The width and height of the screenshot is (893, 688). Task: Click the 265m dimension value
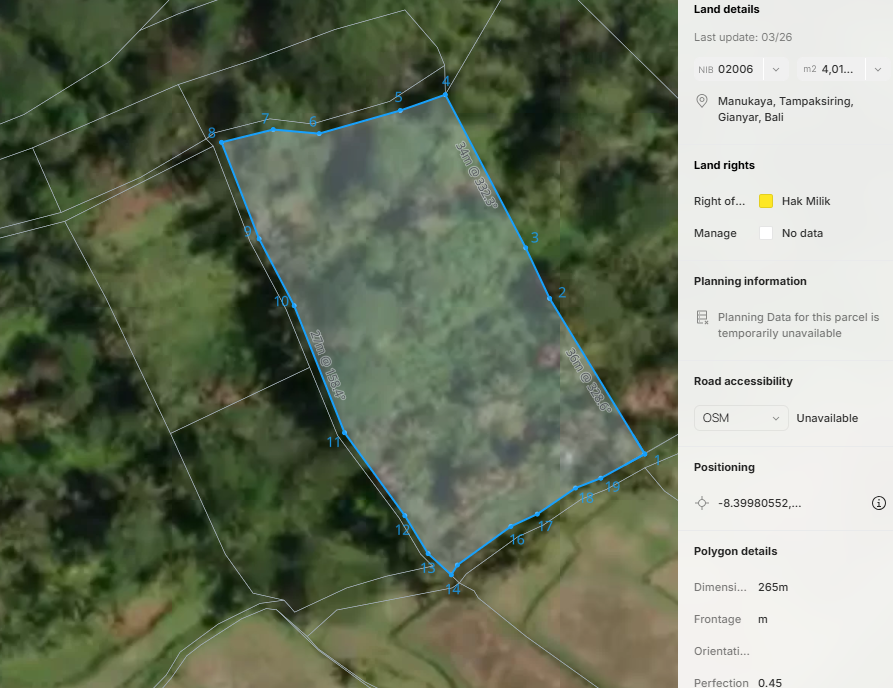[x=773, y=587]
